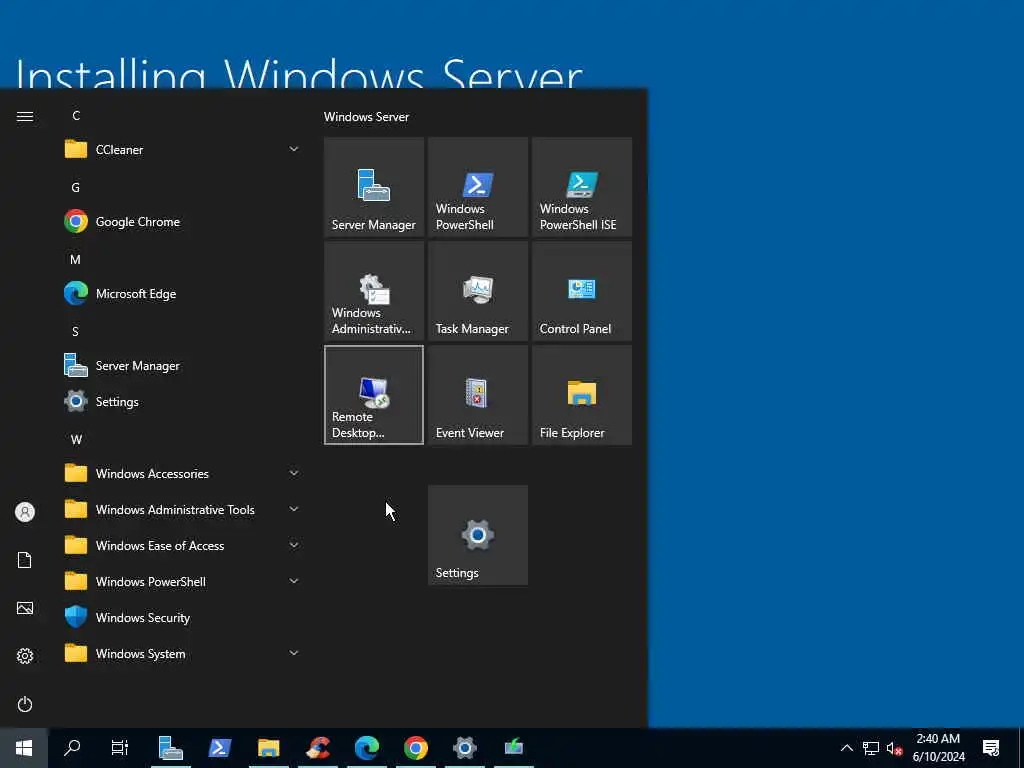Switch to Google Chrome on the taskbar
This screenshot has height=768, width=1024.
tap(415, 748)
